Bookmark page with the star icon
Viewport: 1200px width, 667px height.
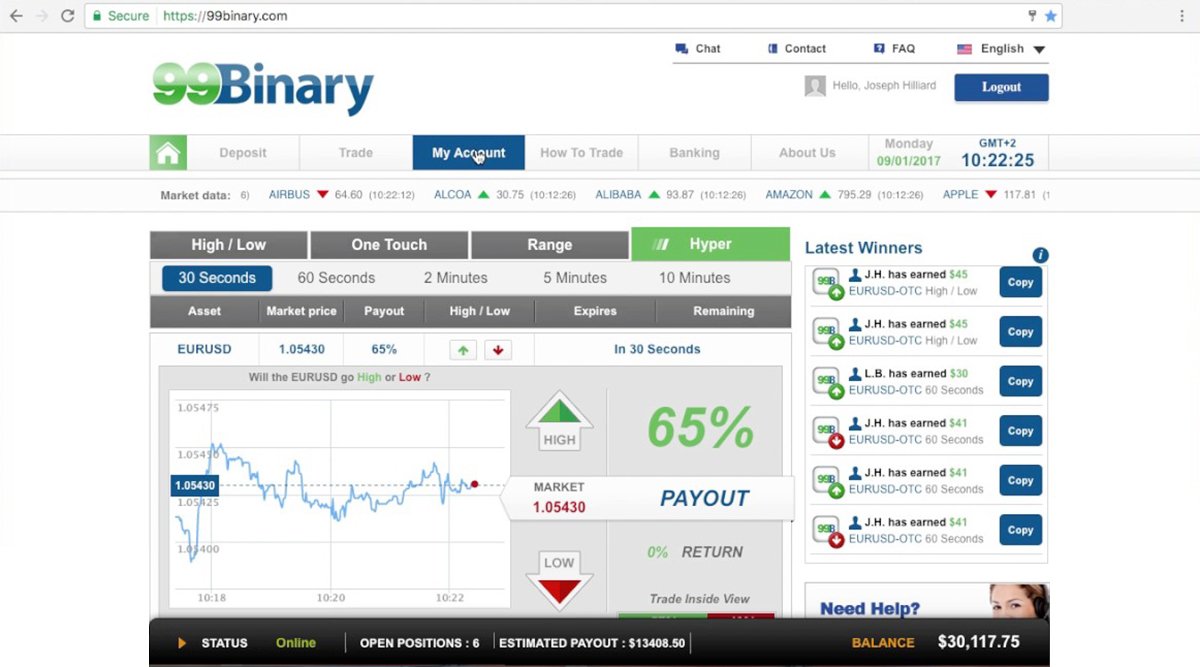click(1050, 16)
